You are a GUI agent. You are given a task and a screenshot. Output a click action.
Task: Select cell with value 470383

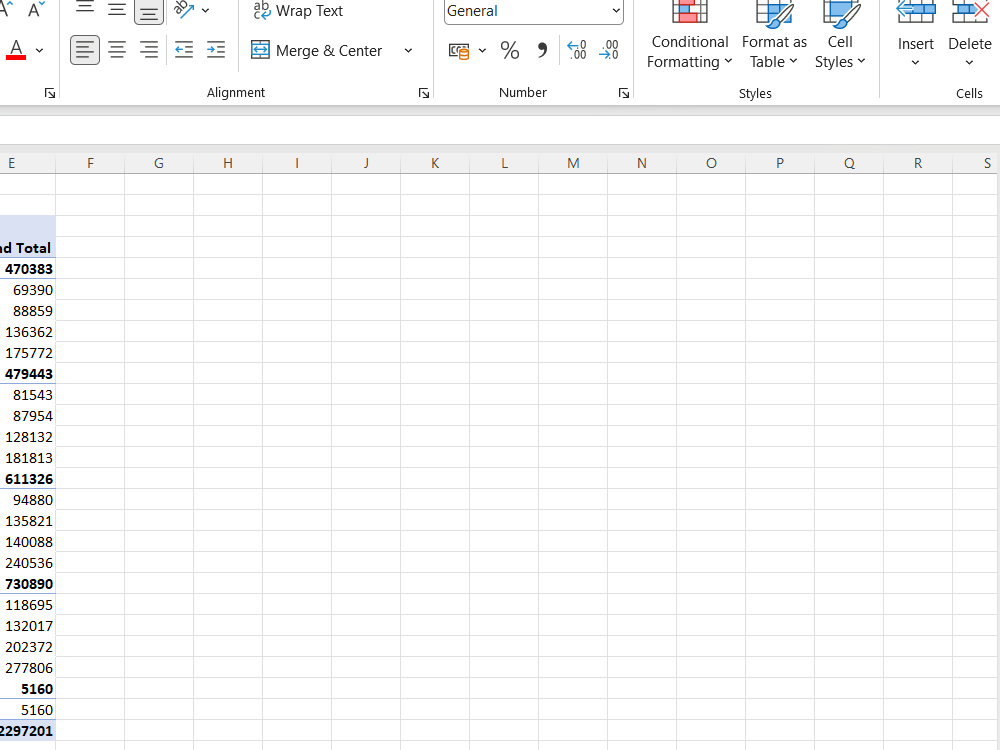(x=27, y=269)
